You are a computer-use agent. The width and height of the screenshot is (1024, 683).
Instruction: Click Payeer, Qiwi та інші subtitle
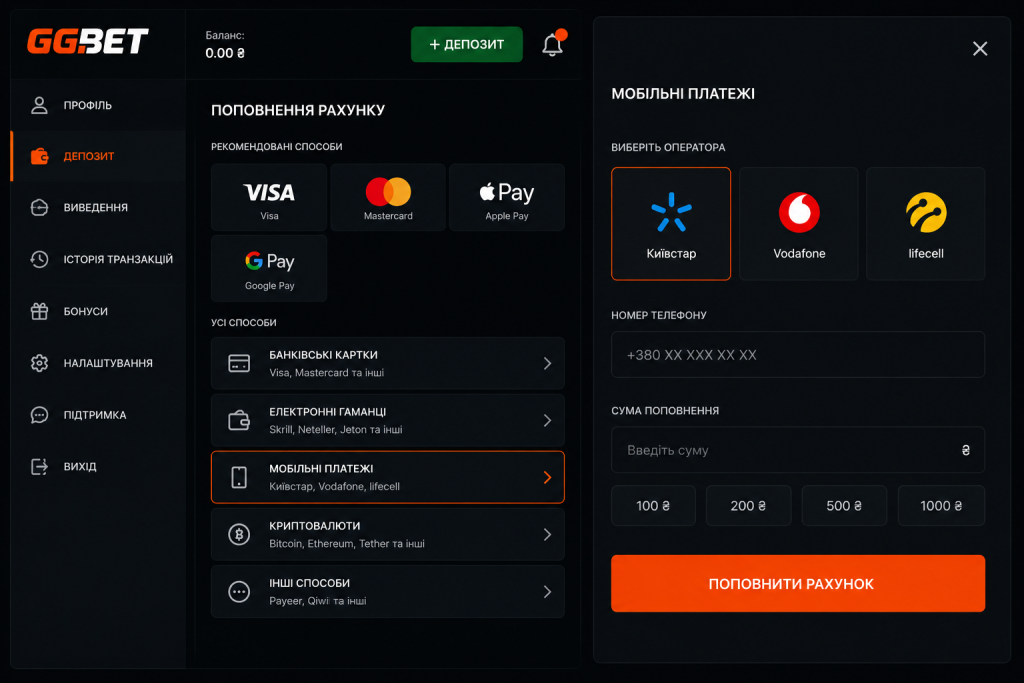point(317,601)
